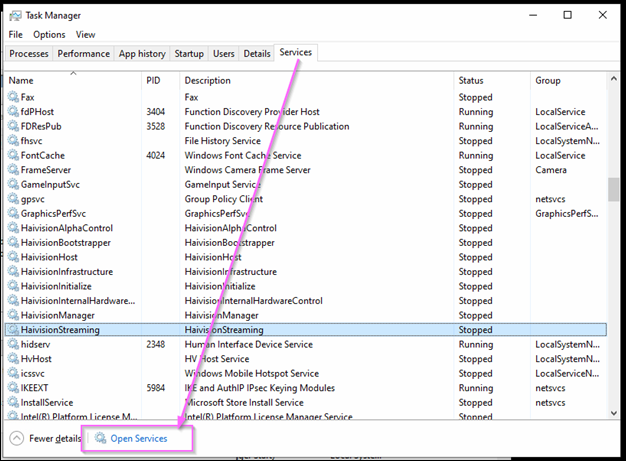Click the service icon beside IKEEXT

coord(13,388)
